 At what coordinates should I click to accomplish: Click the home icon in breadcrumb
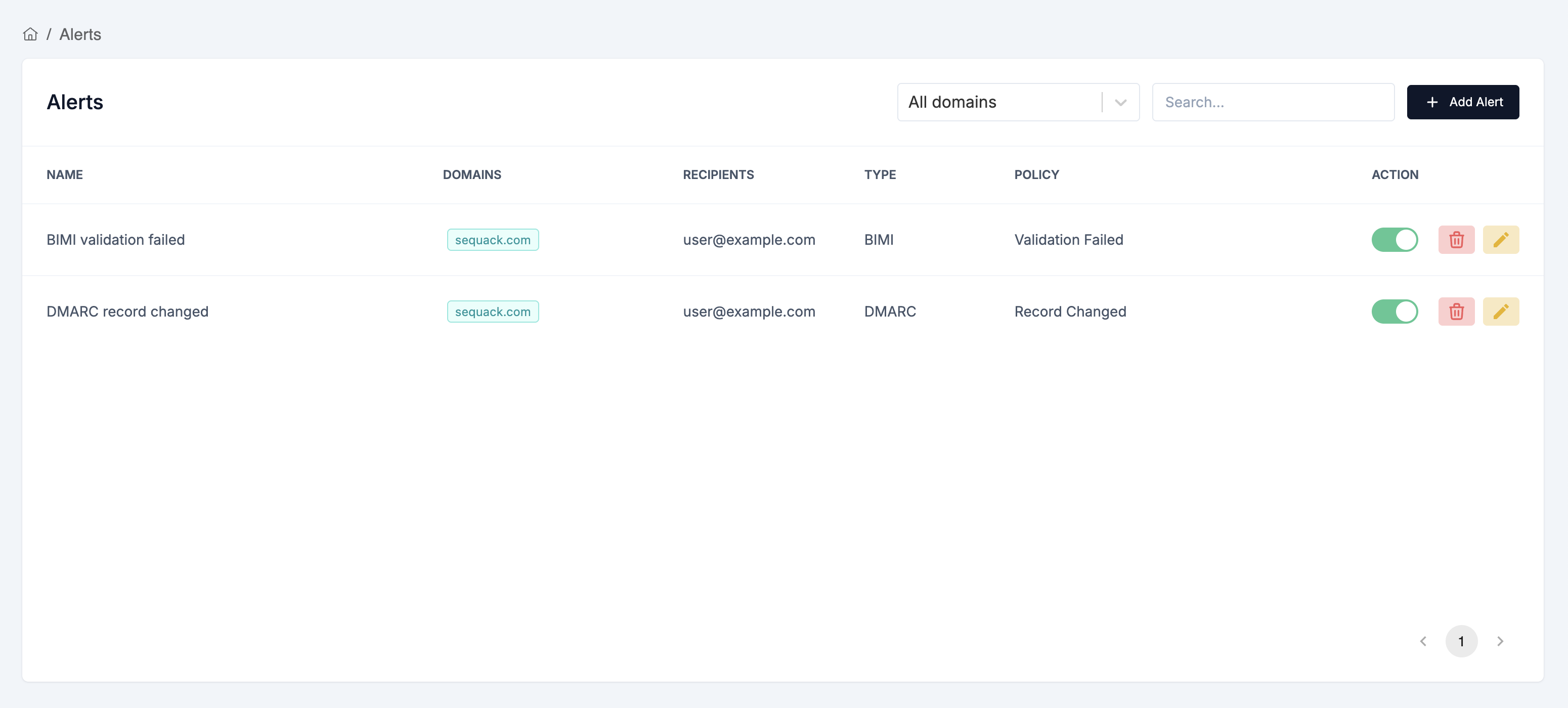tap(30, 34)
